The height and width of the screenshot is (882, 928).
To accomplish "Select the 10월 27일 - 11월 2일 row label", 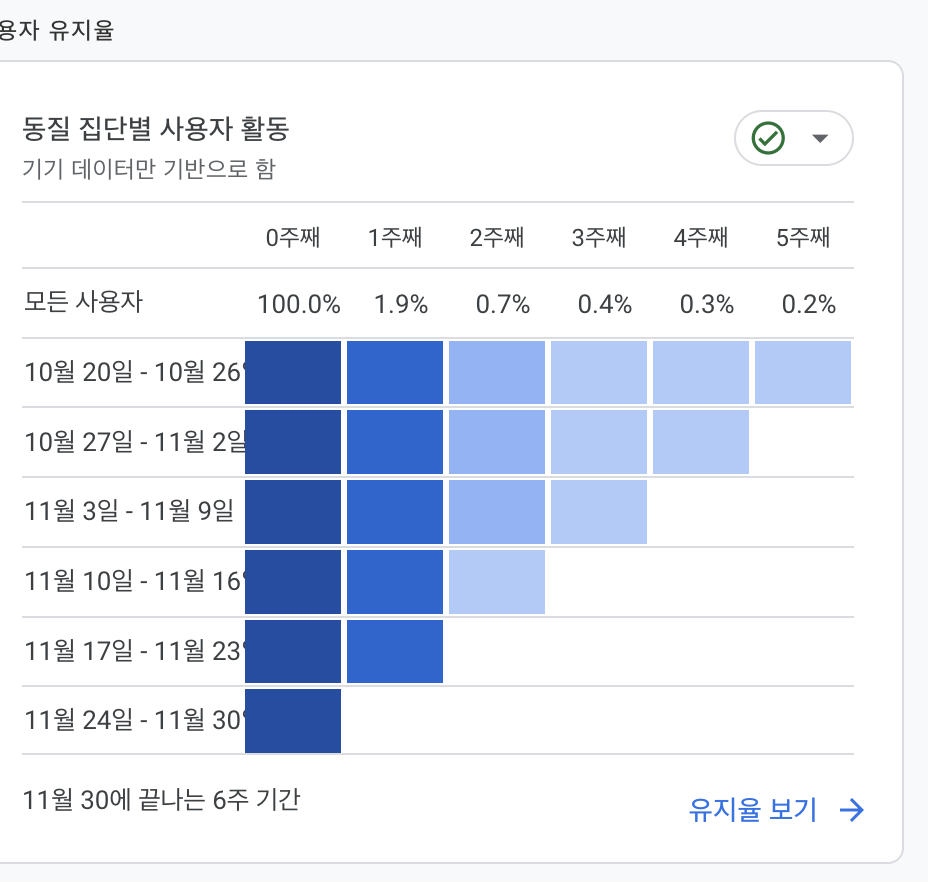I will 134,442.
